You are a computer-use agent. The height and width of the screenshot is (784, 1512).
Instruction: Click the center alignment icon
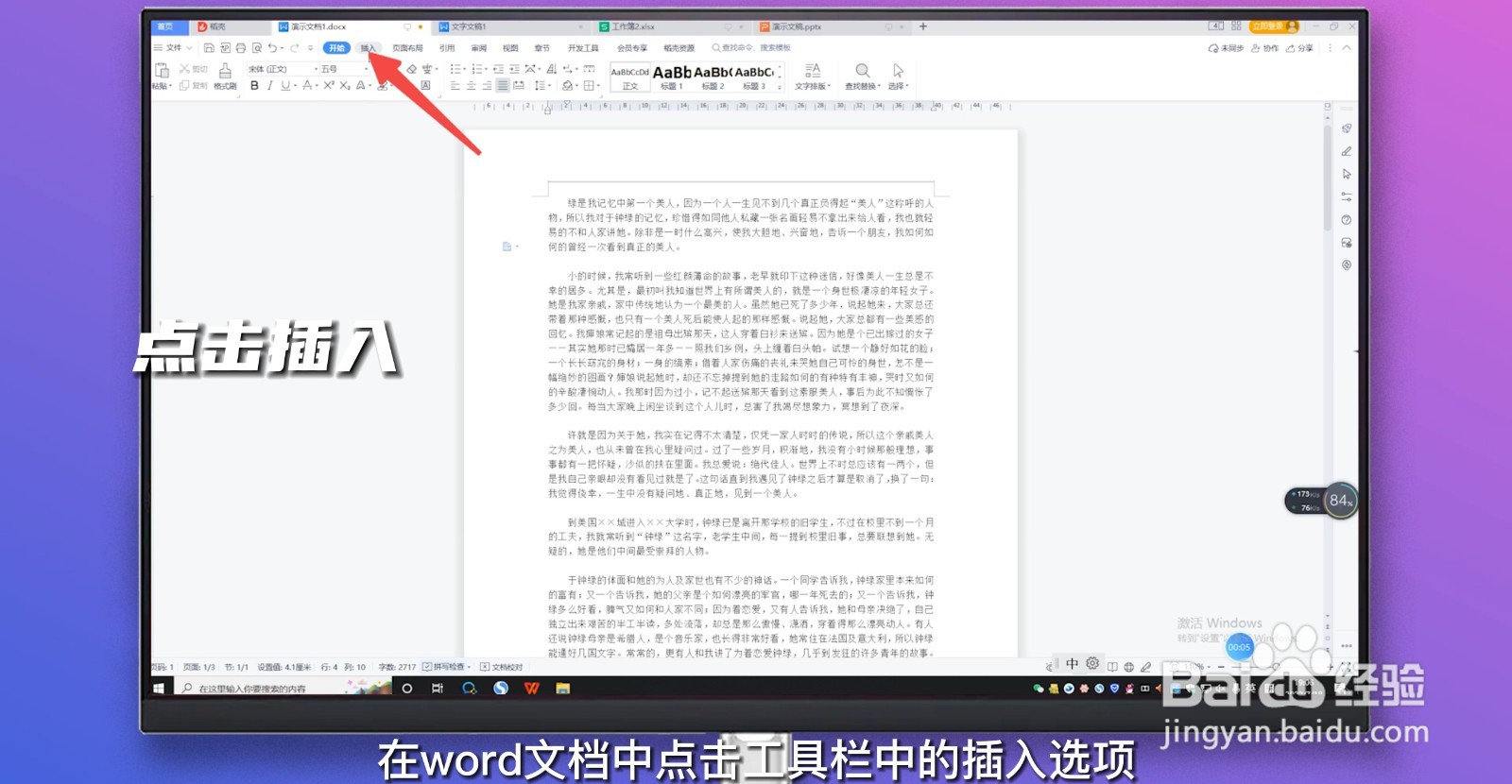[x=471, y=85]
